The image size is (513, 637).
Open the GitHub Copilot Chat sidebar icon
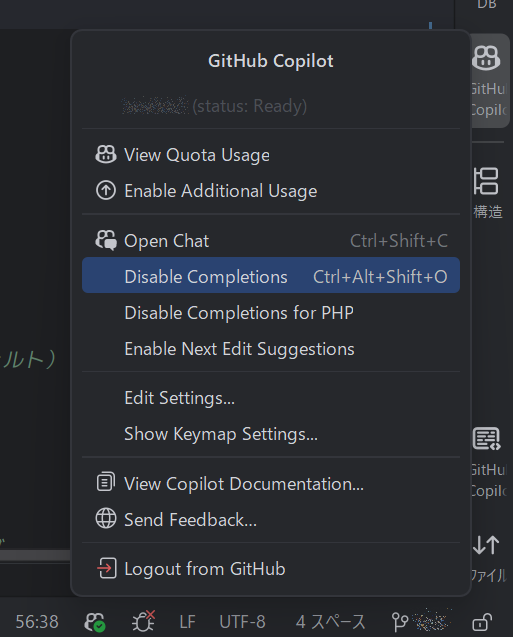(x=487, y=461)
